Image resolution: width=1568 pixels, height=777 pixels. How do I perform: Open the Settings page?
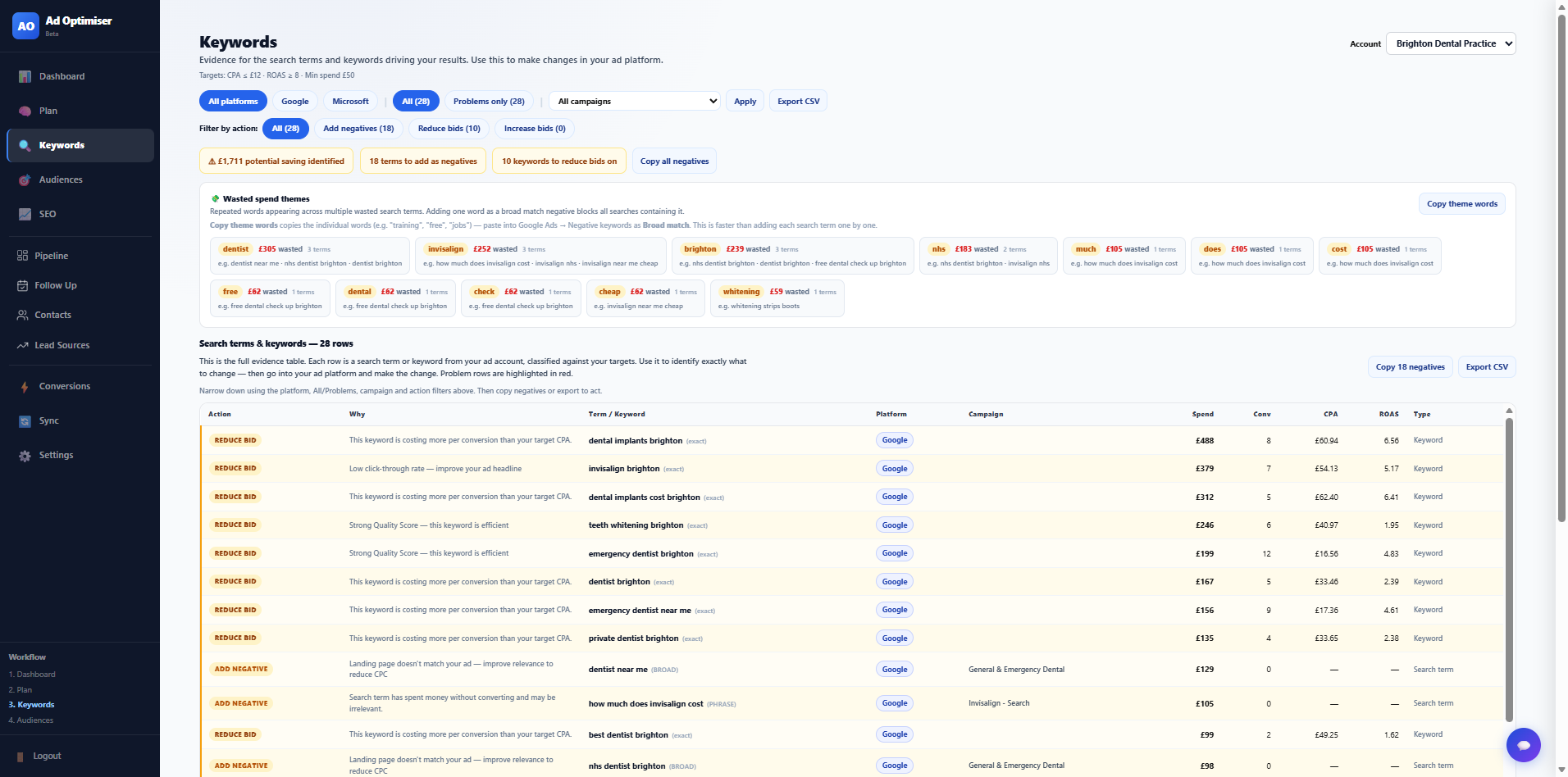pos(80,455)
